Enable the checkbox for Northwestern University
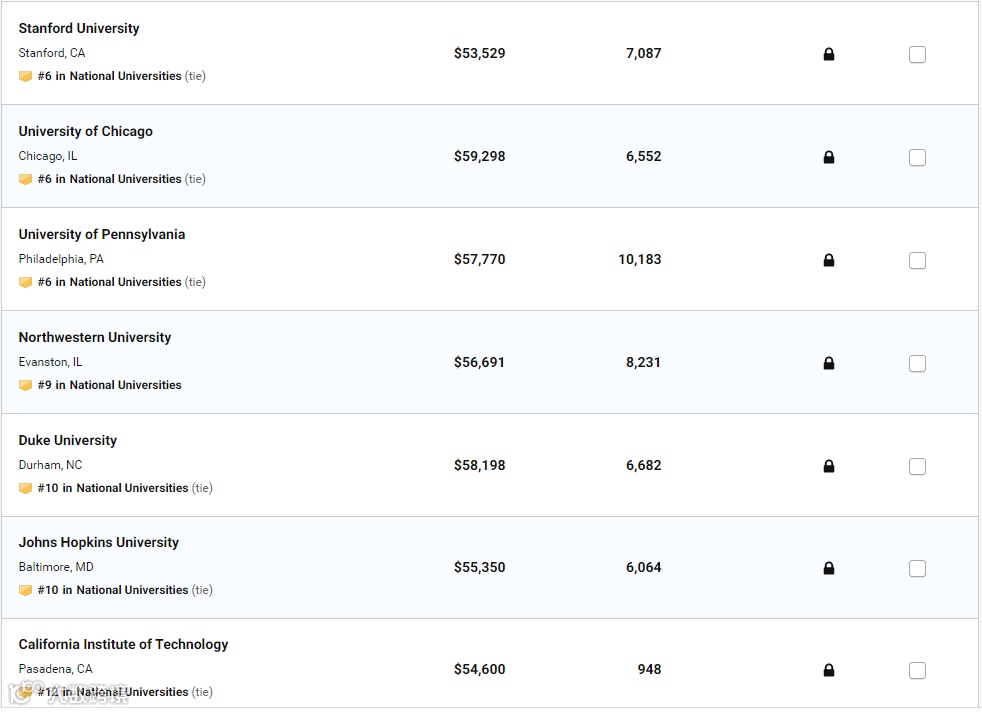982x712 pixels. (917, 364)
